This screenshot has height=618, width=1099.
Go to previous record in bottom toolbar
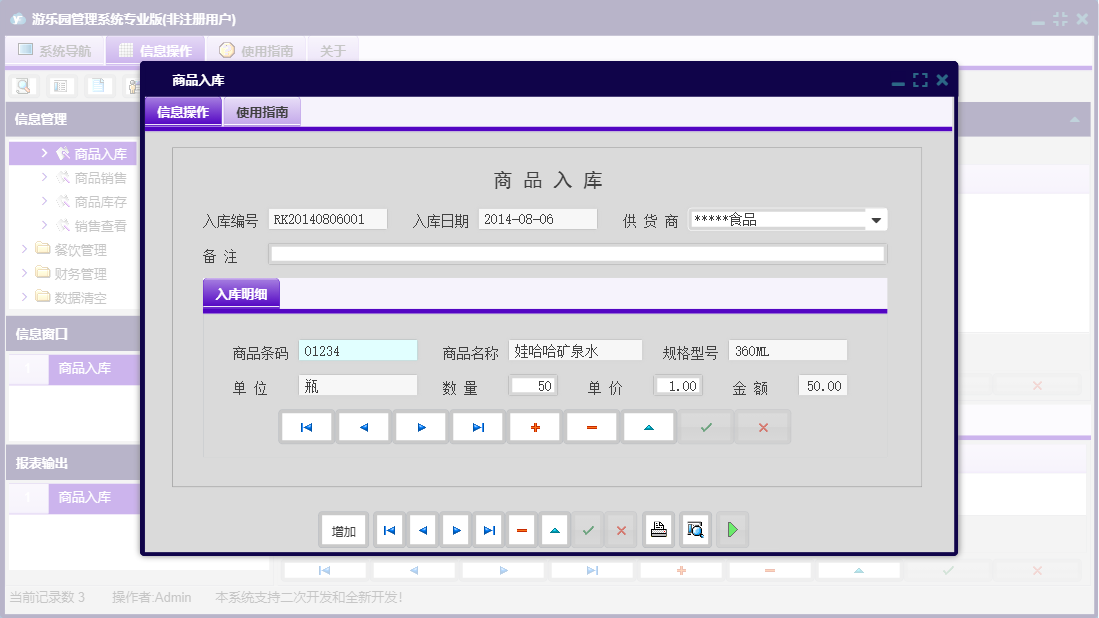click(423, 530)
